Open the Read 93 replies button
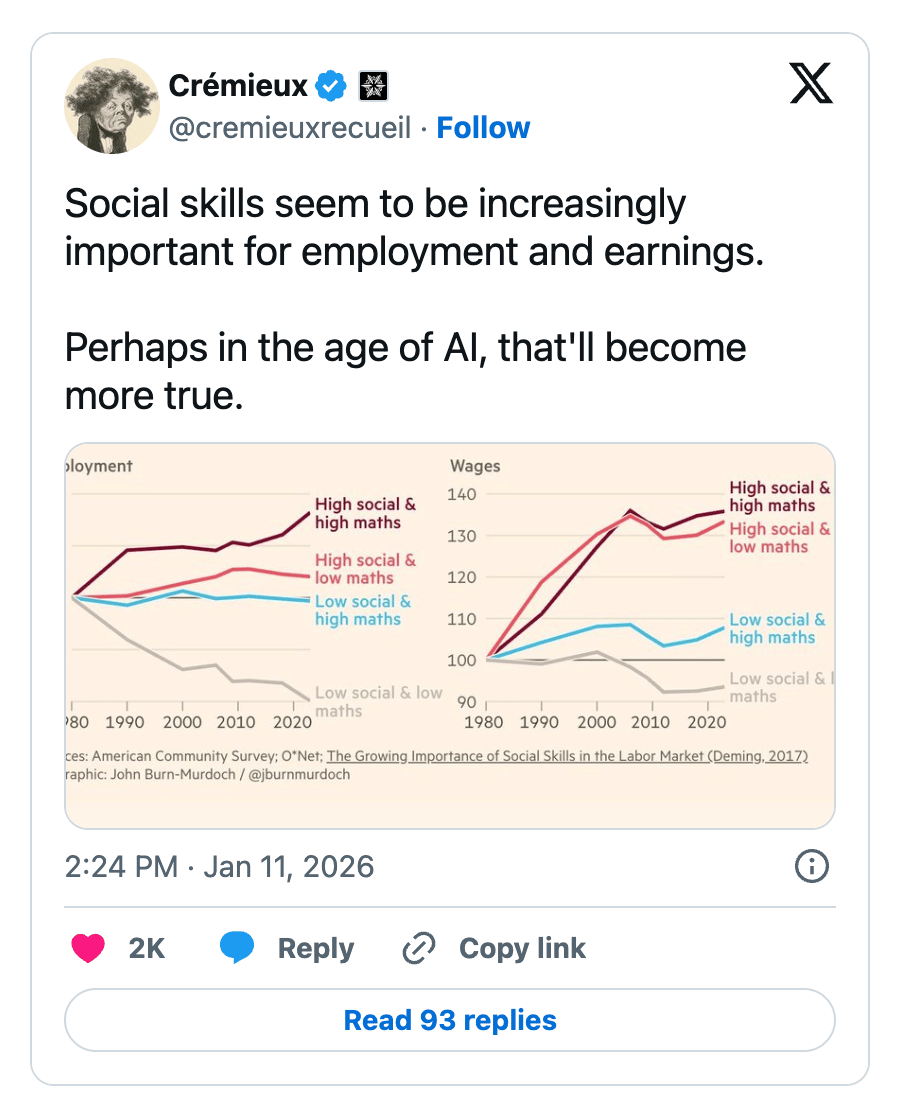The height and width of the screenshot is (1120, 900). point(450,1020)
